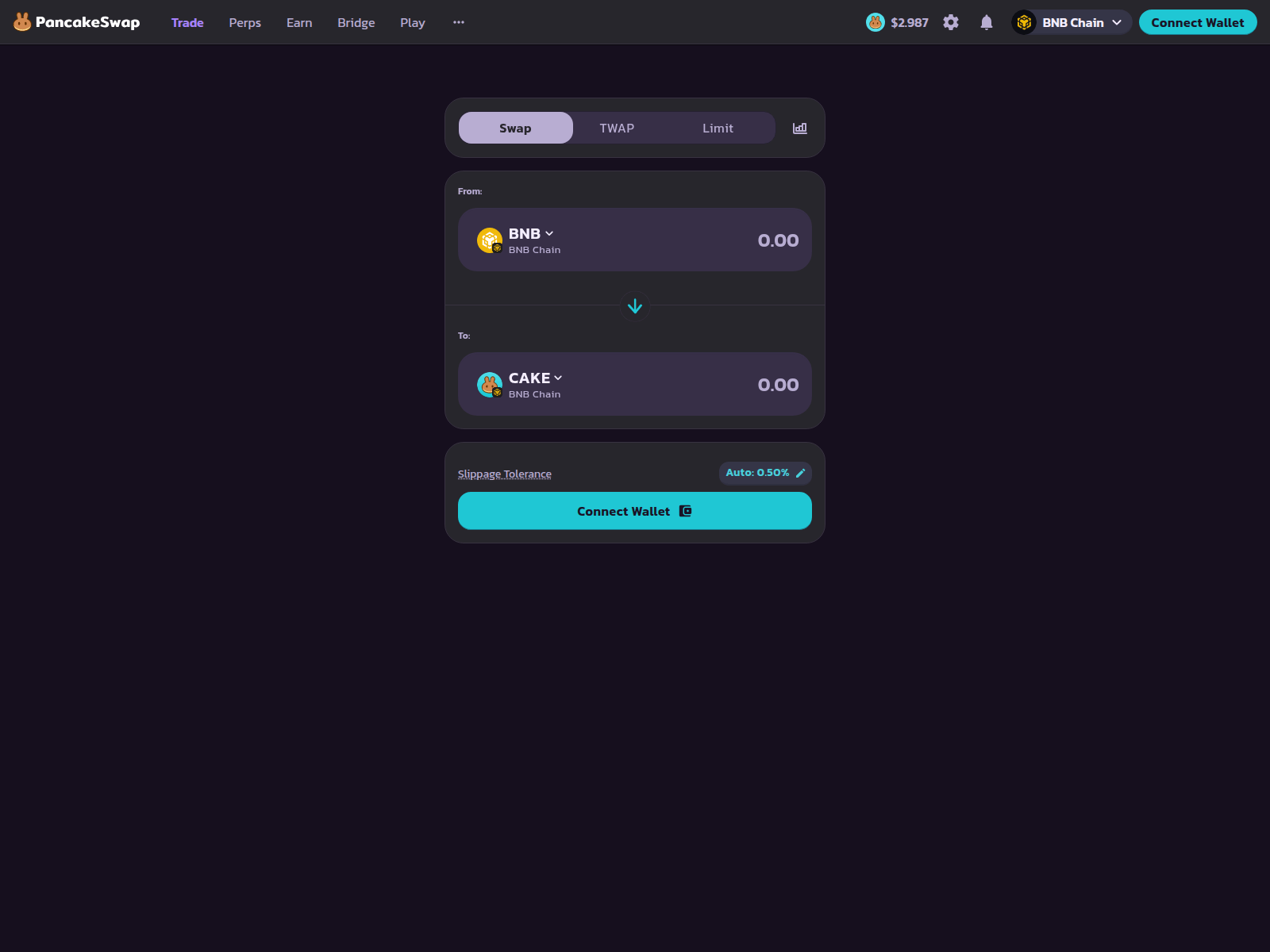Switch to the TWAP tab
The height and width of the screenshot is (952, 1270).
(x=617, y=128)
